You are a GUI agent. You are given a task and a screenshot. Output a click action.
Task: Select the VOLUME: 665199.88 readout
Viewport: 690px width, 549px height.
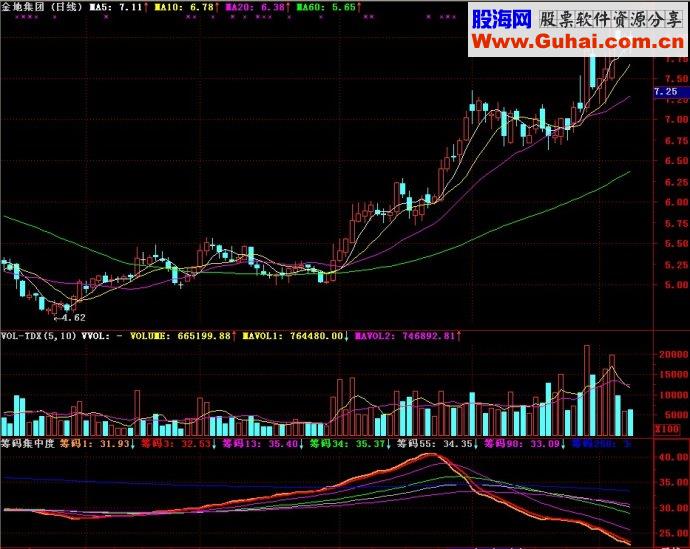(180, 336)
